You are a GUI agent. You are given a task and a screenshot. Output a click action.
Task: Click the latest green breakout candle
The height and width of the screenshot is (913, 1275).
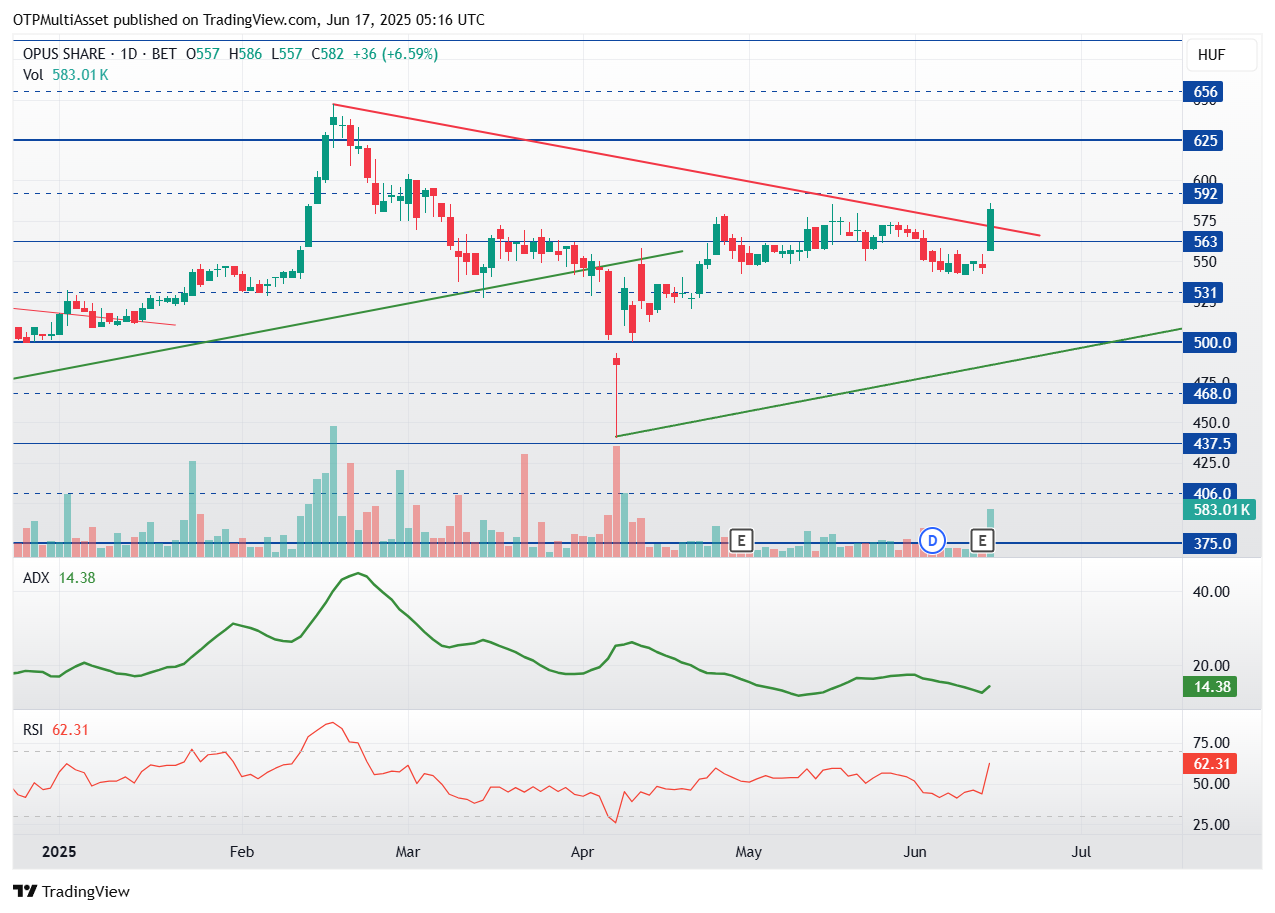tap(990, 230)
